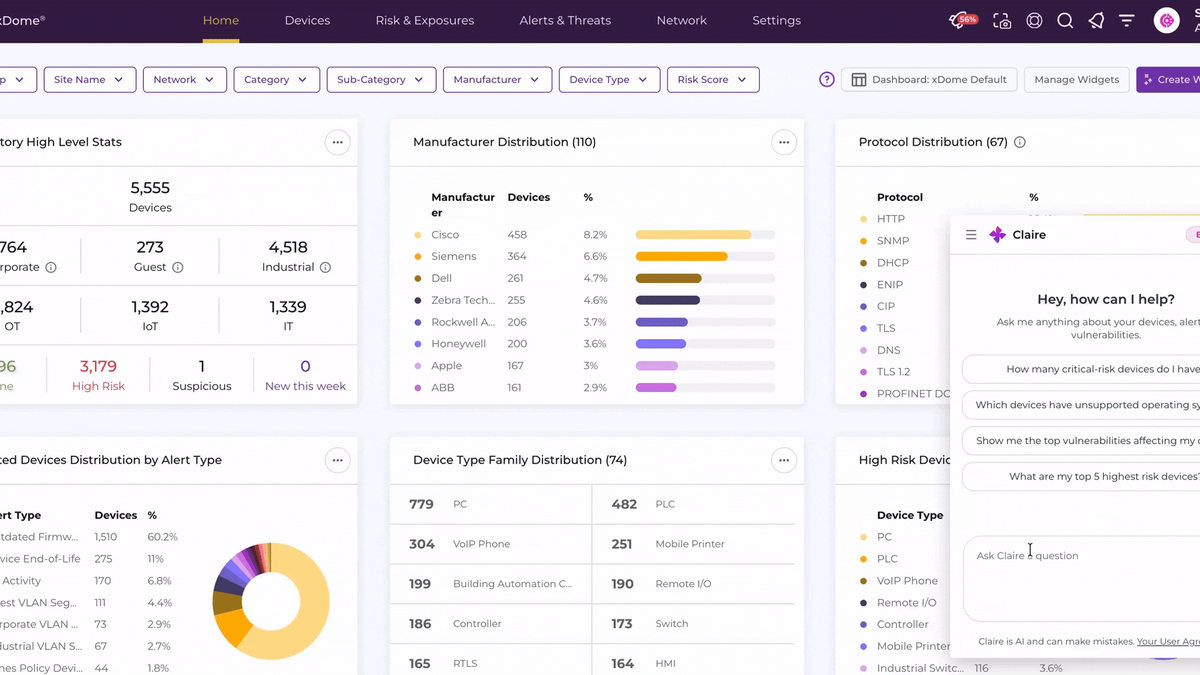Select suggestion about critical-risk devices

(1081, 369)
